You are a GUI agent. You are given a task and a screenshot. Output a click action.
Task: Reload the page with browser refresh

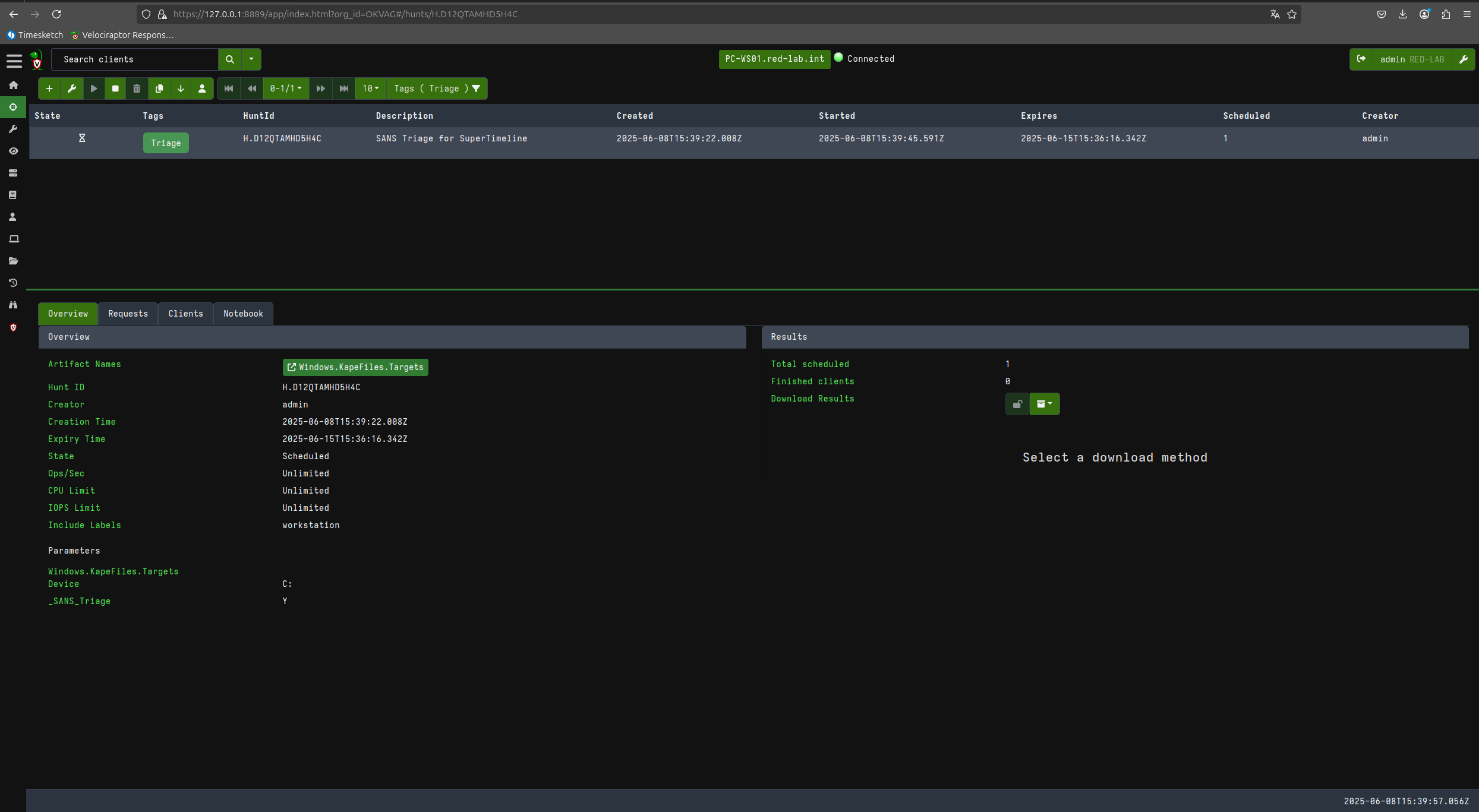pos(56,14)
